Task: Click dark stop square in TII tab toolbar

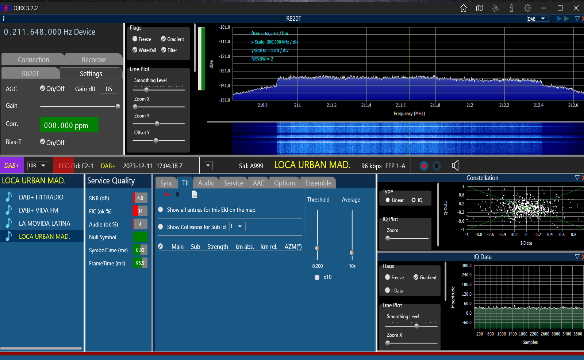Action: (178, 194)
